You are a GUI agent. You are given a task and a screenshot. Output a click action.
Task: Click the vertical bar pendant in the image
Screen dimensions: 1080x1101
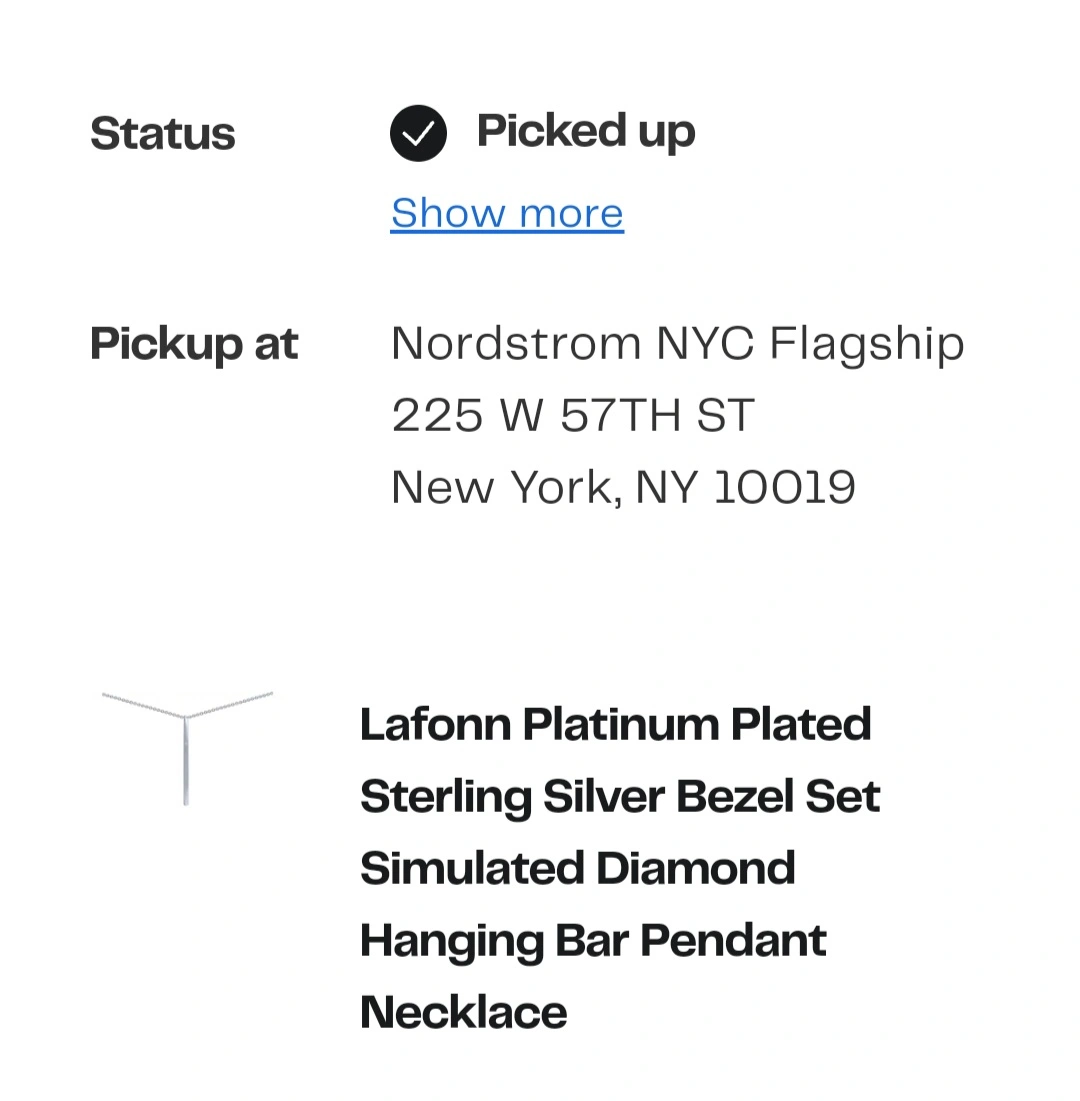coord(186,761)
